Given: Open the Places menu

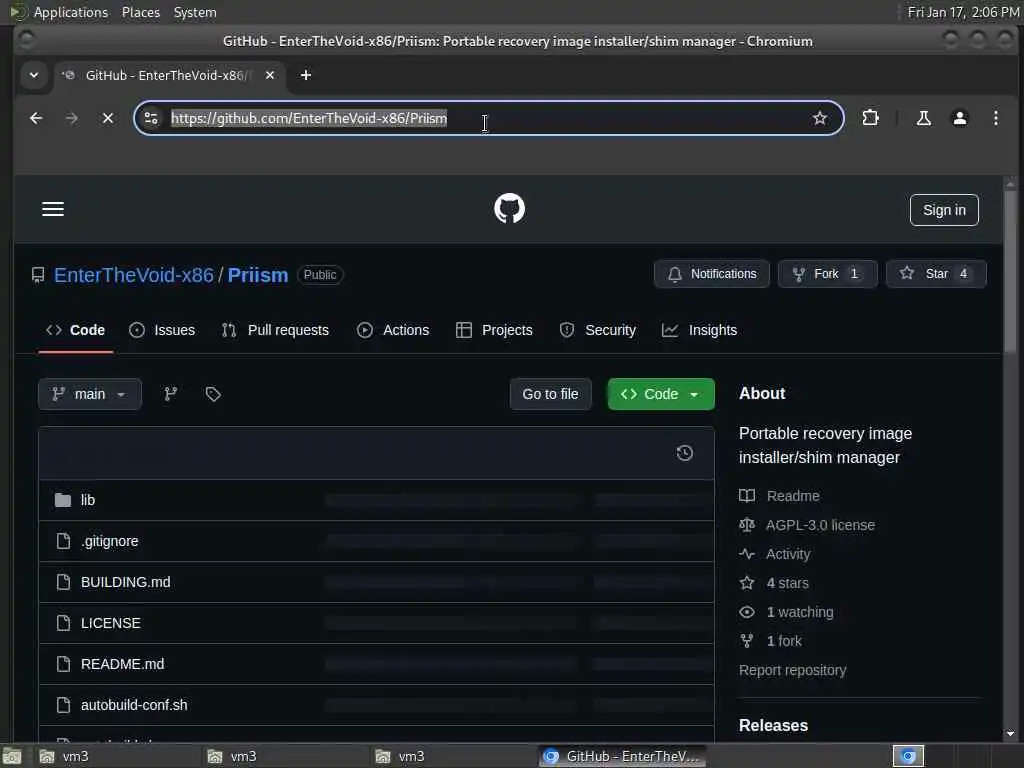Looking at the screenshot, I should [x=140, y=12].
